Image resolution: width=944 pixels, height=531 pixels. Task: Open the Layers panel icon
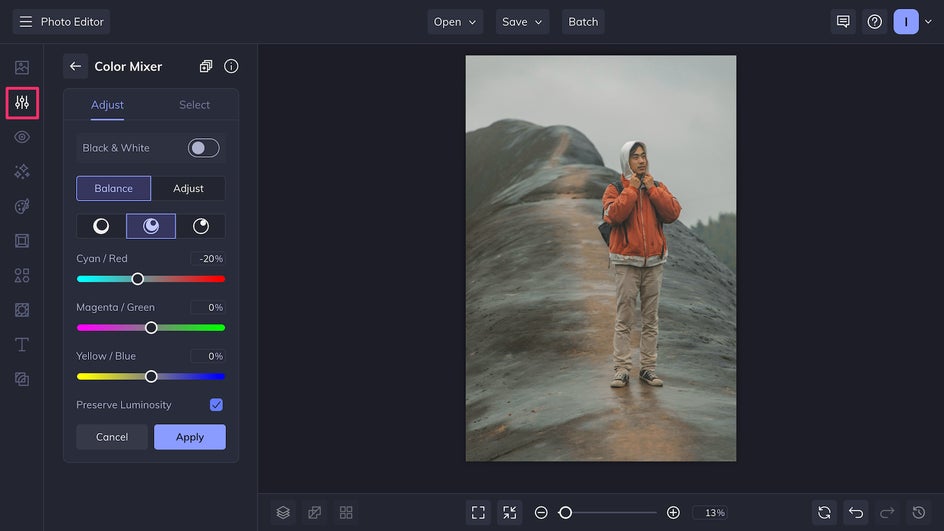coord(283,512)
